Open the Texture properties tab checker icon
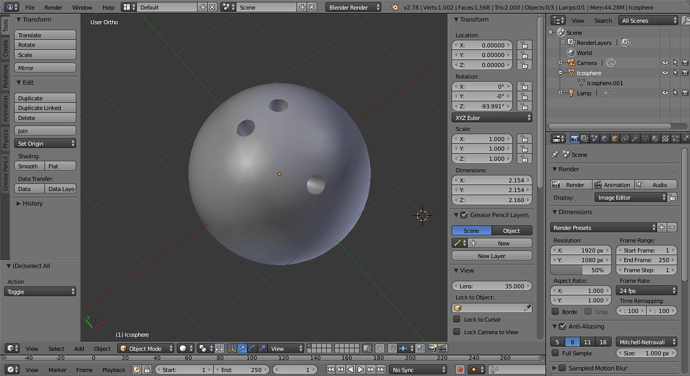 [x=666, y=139]
